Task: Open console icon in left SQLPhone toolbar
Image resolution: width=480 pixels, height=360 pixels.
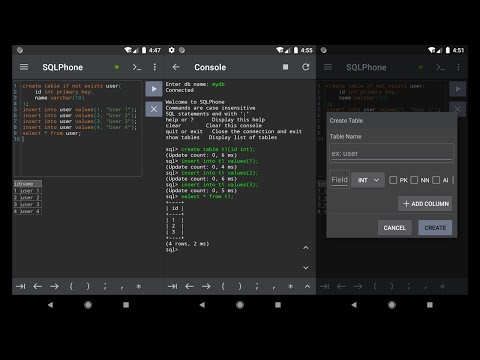Action: coord(137,67)
